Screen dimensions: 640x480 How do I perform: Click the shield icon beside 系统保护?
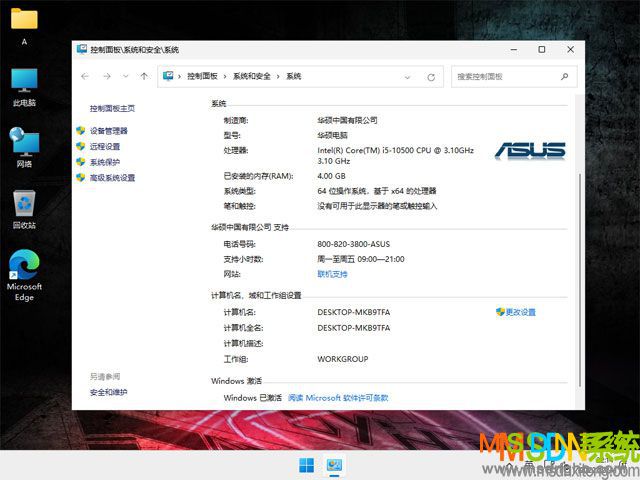(80, 162)
